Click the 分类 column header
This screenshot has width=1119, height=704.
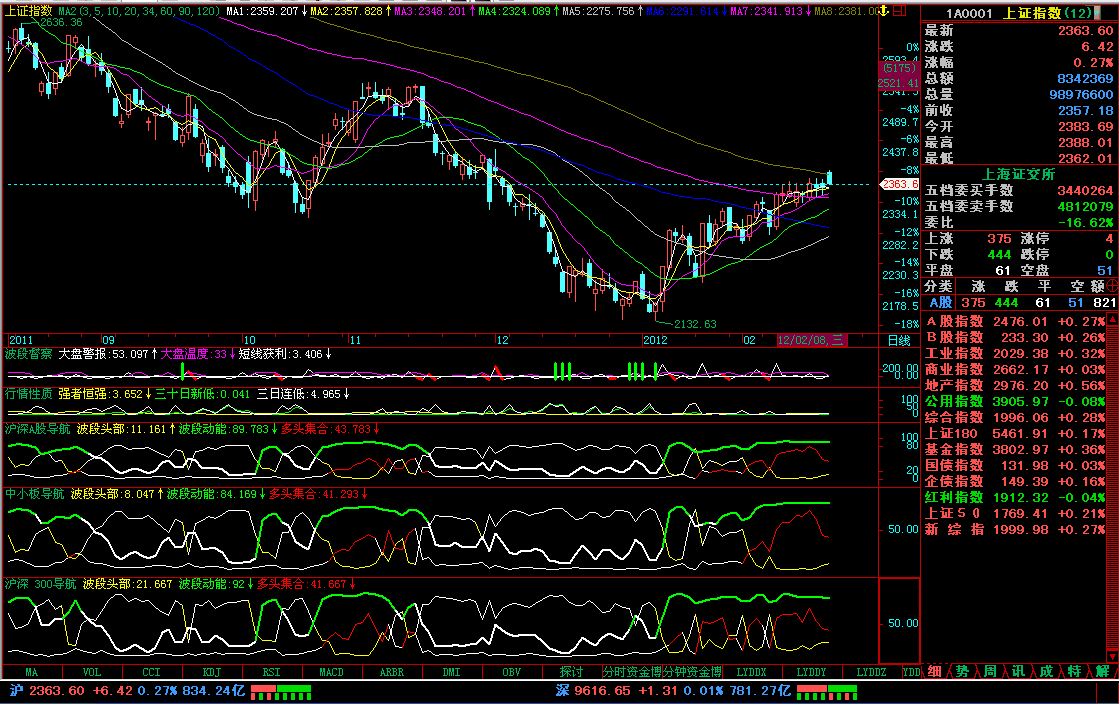(938, 286)
